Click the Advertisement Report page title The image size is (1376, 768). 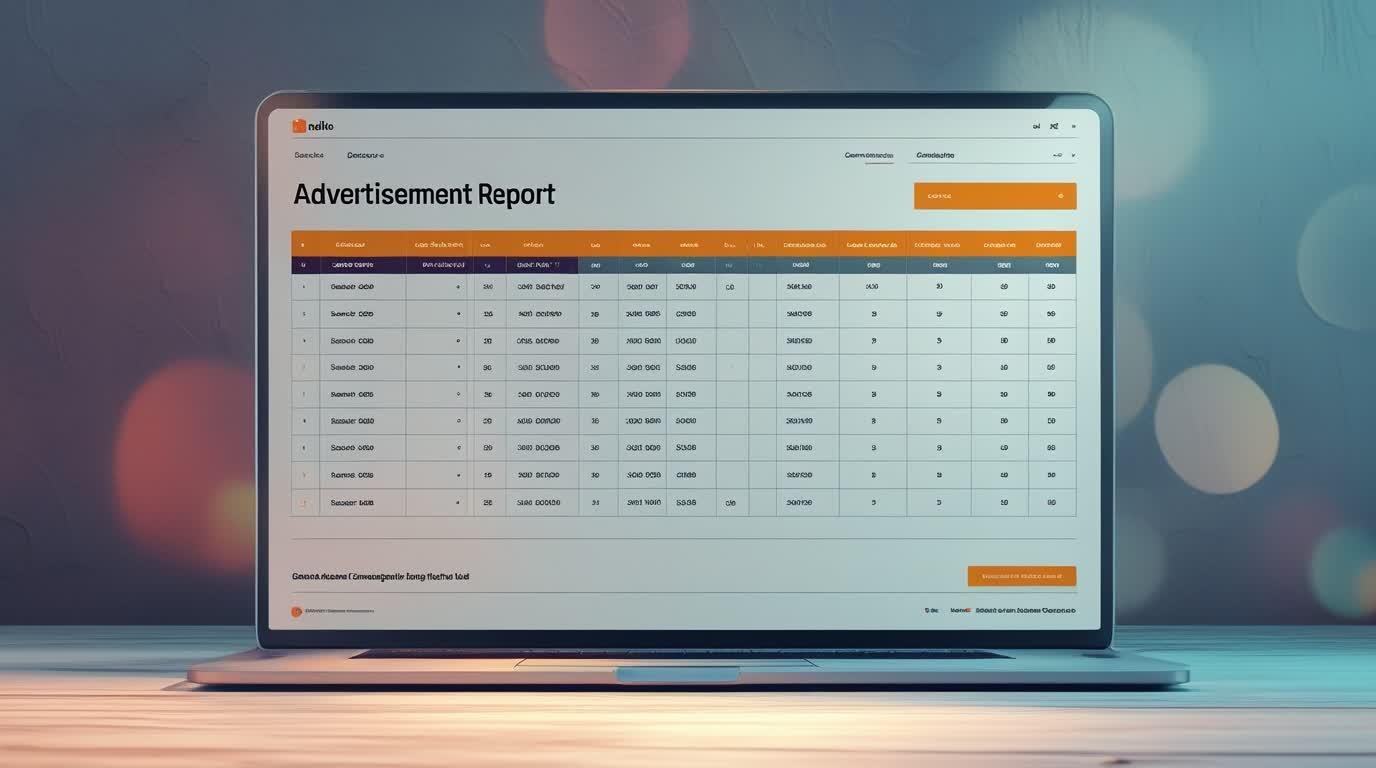pyautogui.click(x=424, y=194)
